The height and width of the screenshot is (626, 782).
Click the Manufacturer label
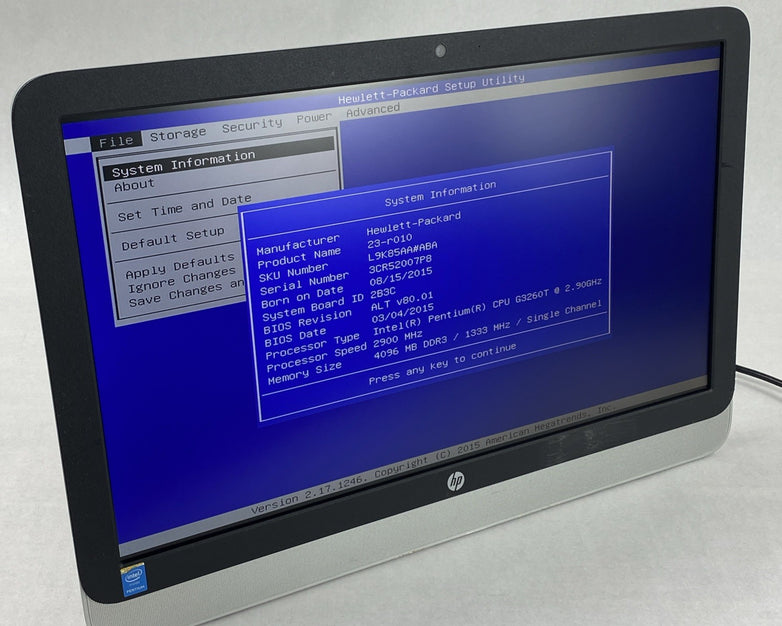tap(298, 244)
